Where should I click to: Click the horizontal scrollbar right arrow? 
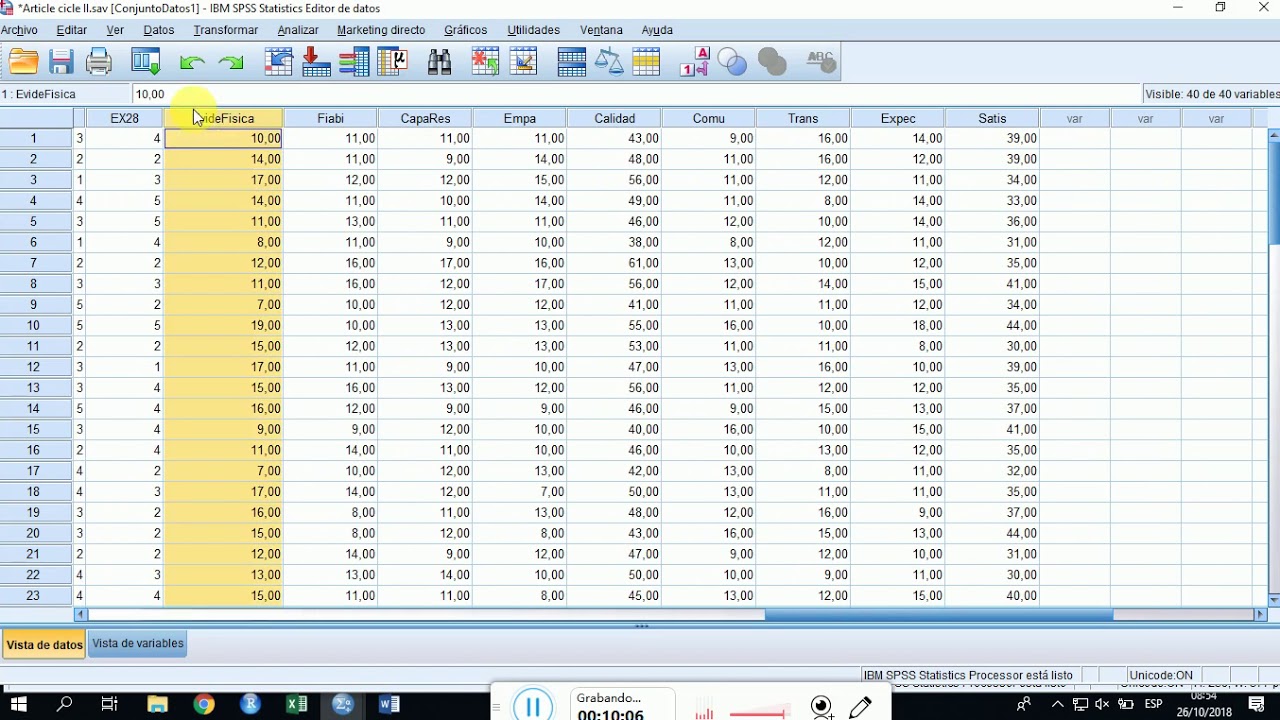tap(1261, 615)
